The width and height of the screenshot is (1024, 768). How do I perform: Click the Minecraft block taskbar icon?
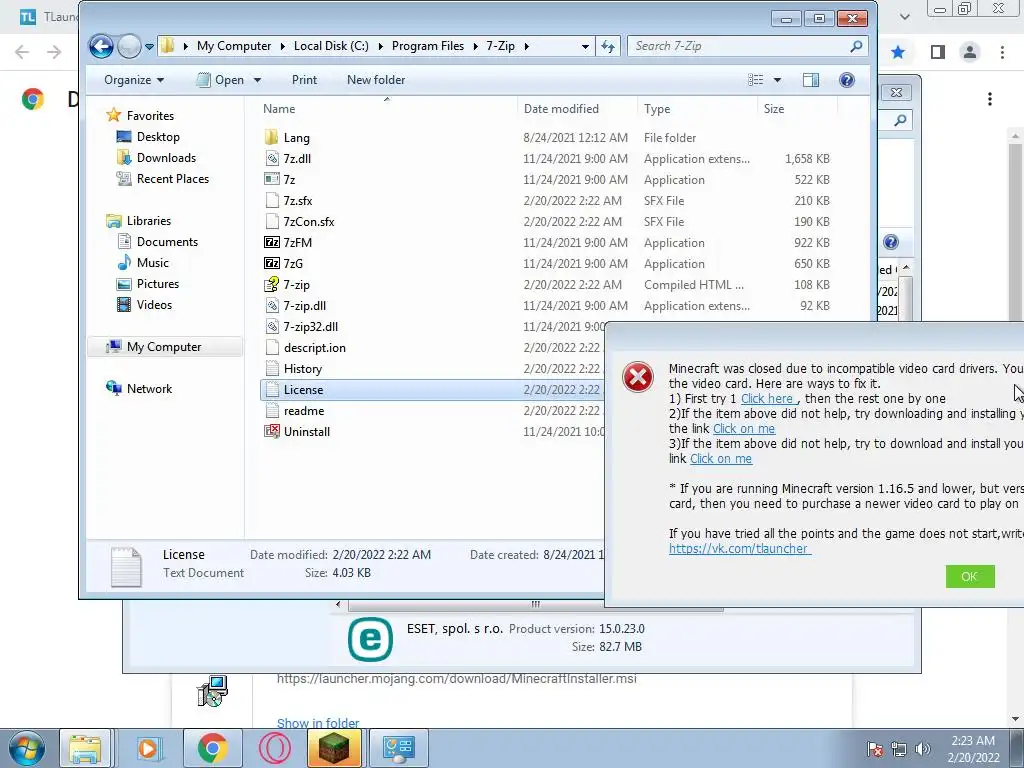pyautogui.click(x=334, y=748)
